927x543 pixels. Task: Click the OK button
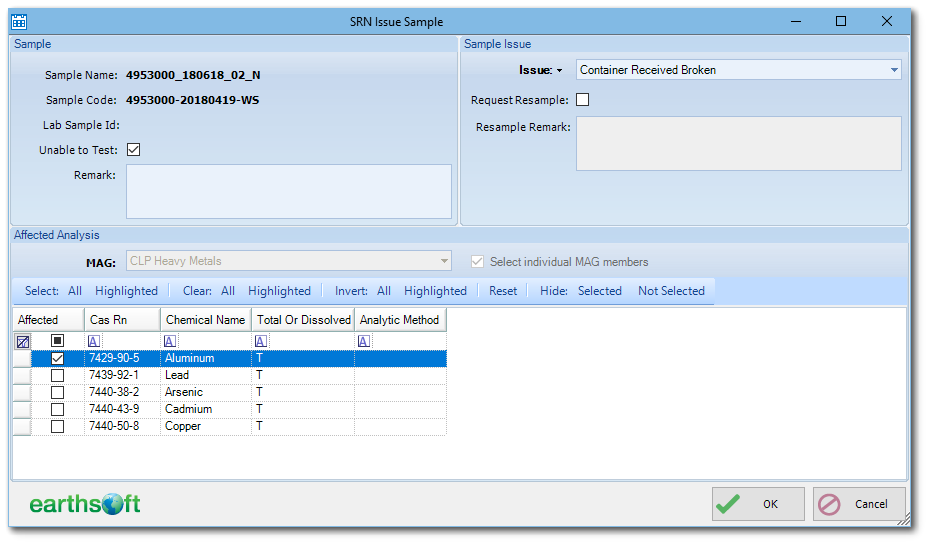tap(758, 504)
